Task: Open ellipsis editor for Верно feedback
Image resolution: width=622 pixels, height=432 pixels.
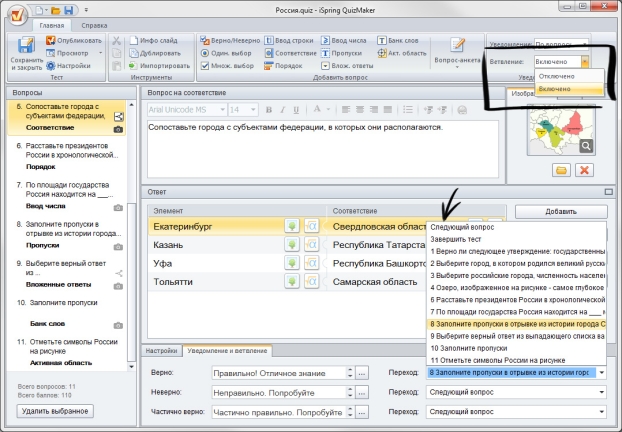Action: [362, 373]
